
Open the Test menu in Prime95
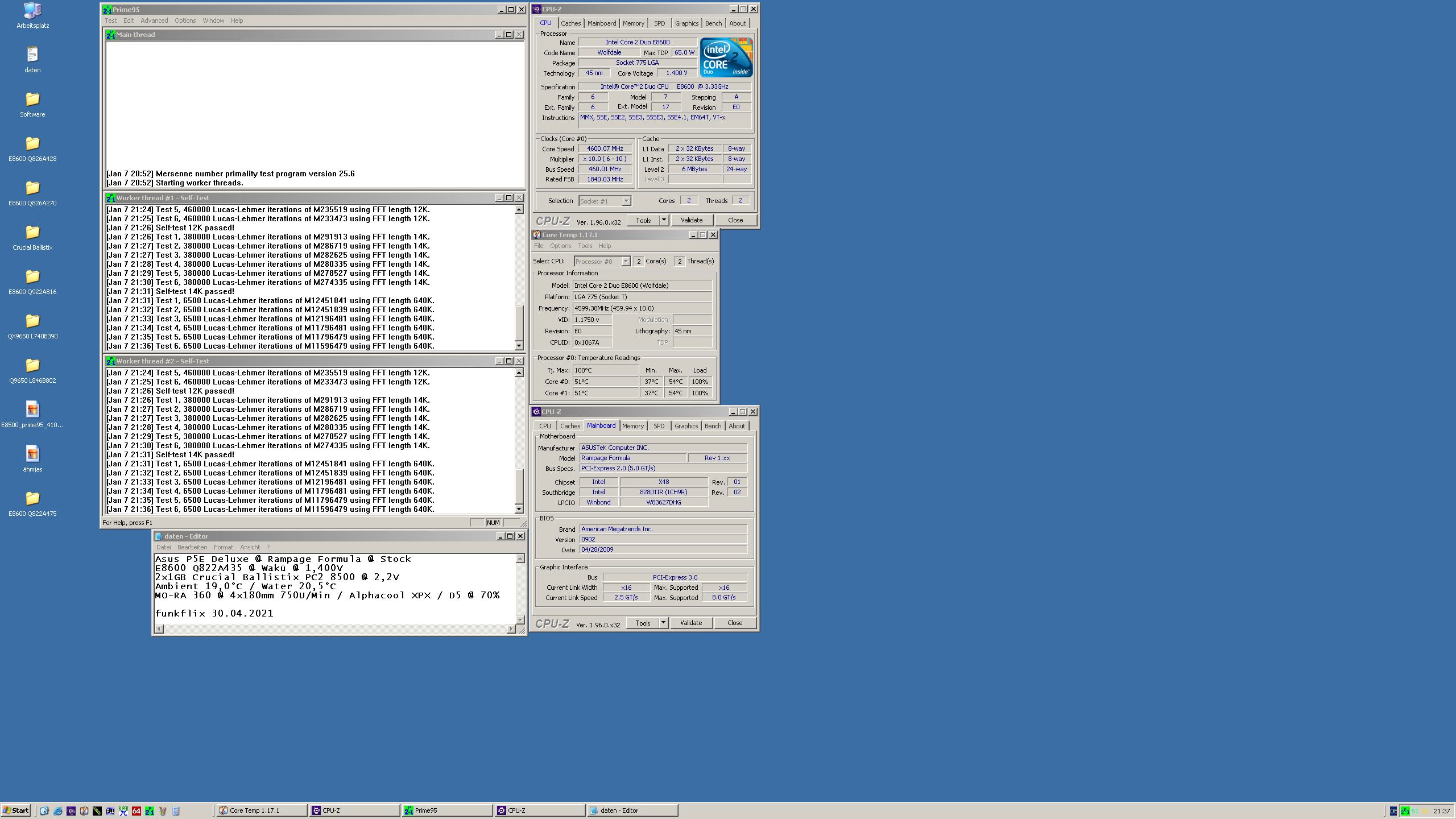click(x=110, y=20)
